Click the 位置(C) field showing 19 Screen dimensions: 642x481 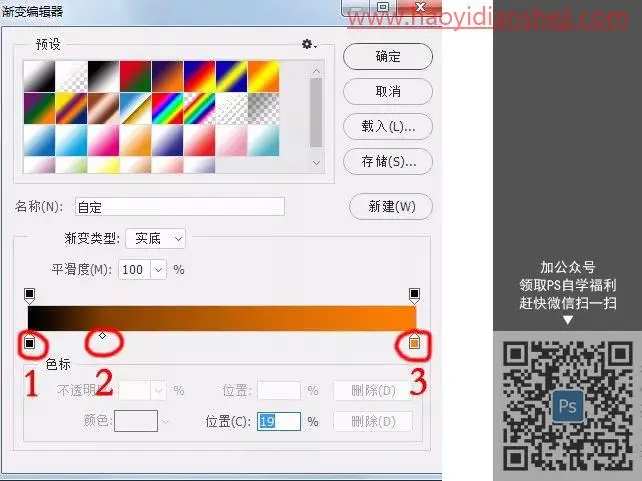click(279, 422)
